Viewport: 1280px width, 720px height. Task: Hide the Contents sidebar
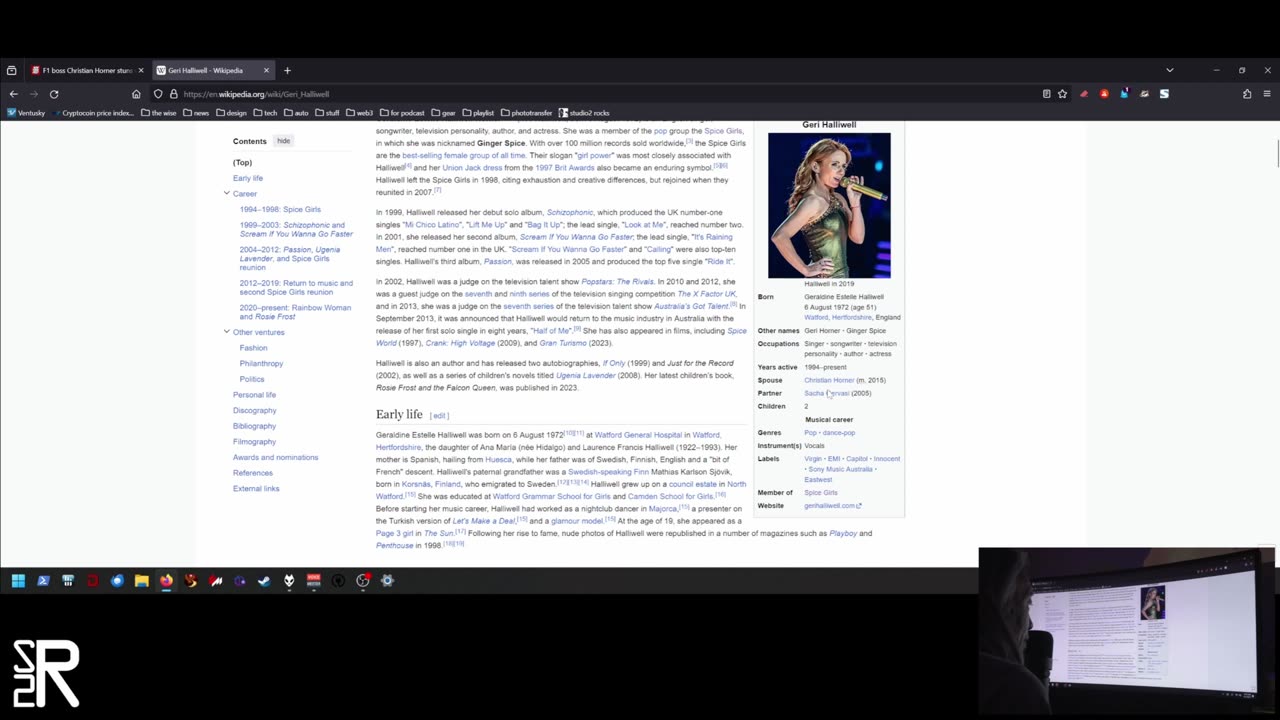[284, 141]
